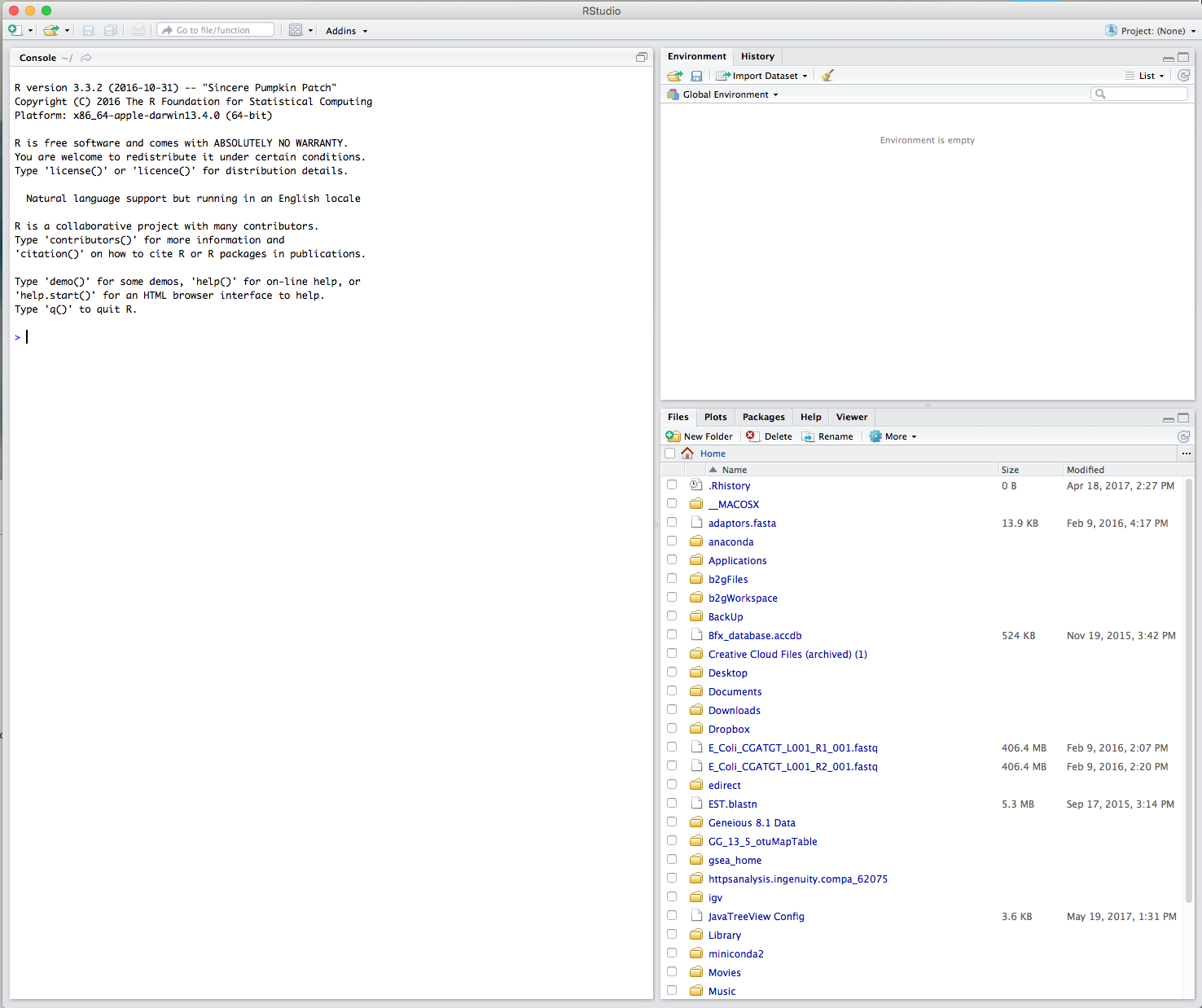The width and height of the screenshot is (1202, 1008).
Task: Click the Save current document icon
Action: 88,30
